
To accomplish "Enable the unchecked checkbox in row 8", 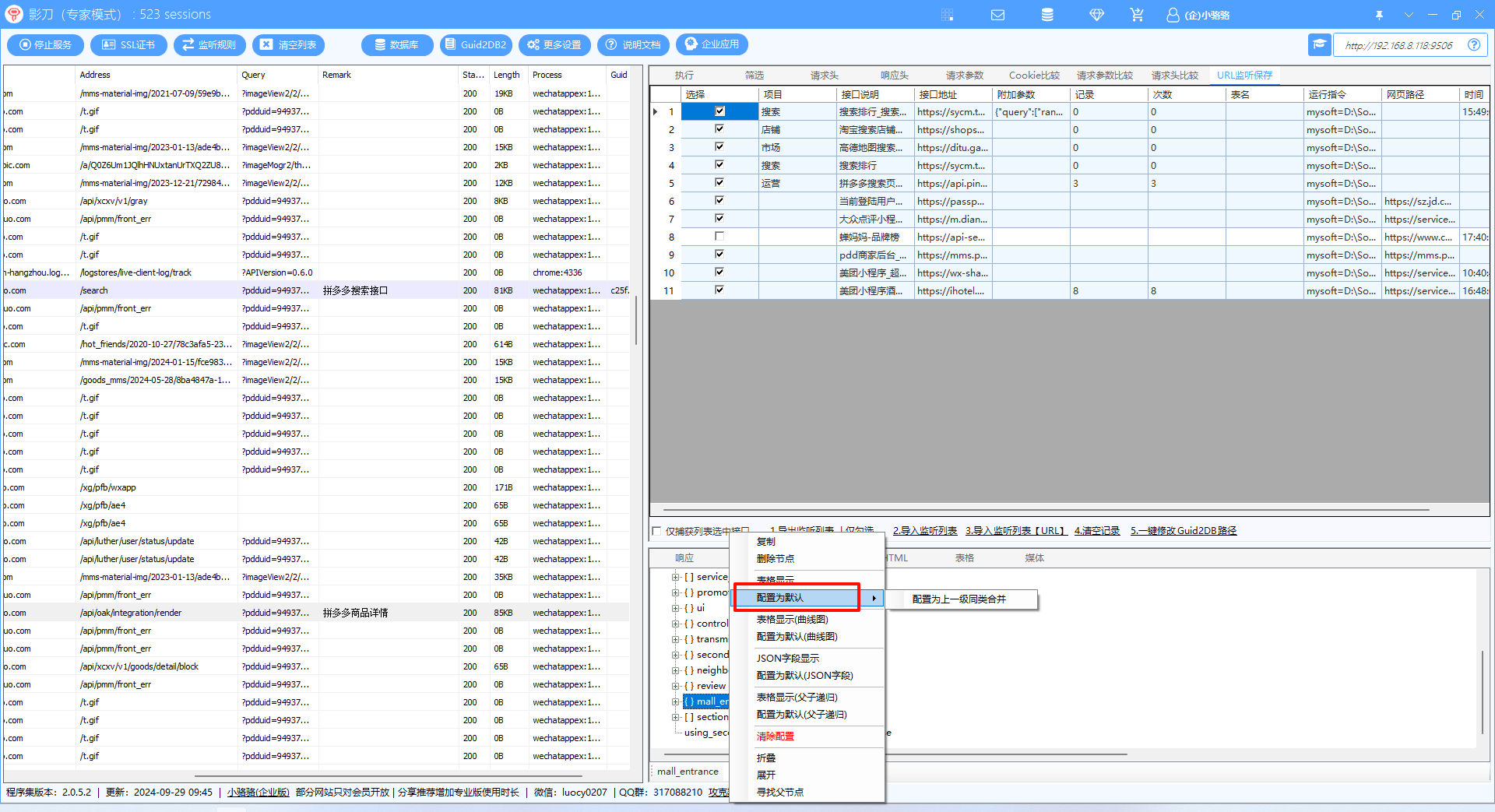I will pyautogui.click(x=719, y=237).
